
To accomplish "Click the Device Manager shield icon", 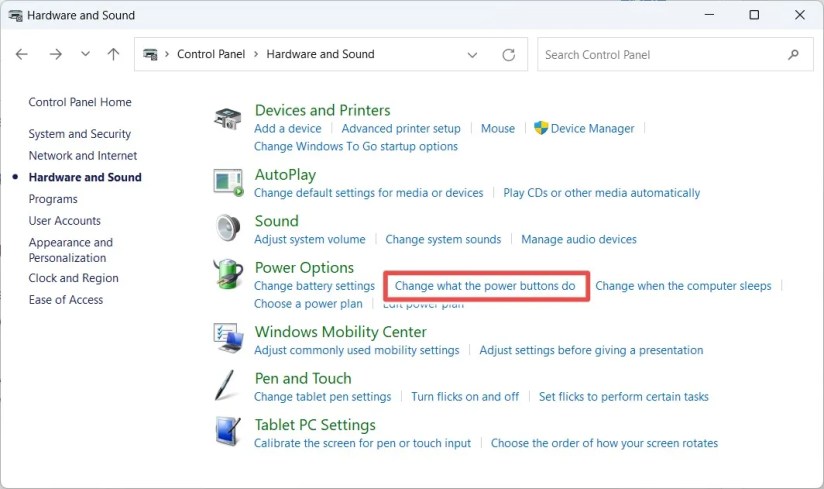I will coord(541,128).
